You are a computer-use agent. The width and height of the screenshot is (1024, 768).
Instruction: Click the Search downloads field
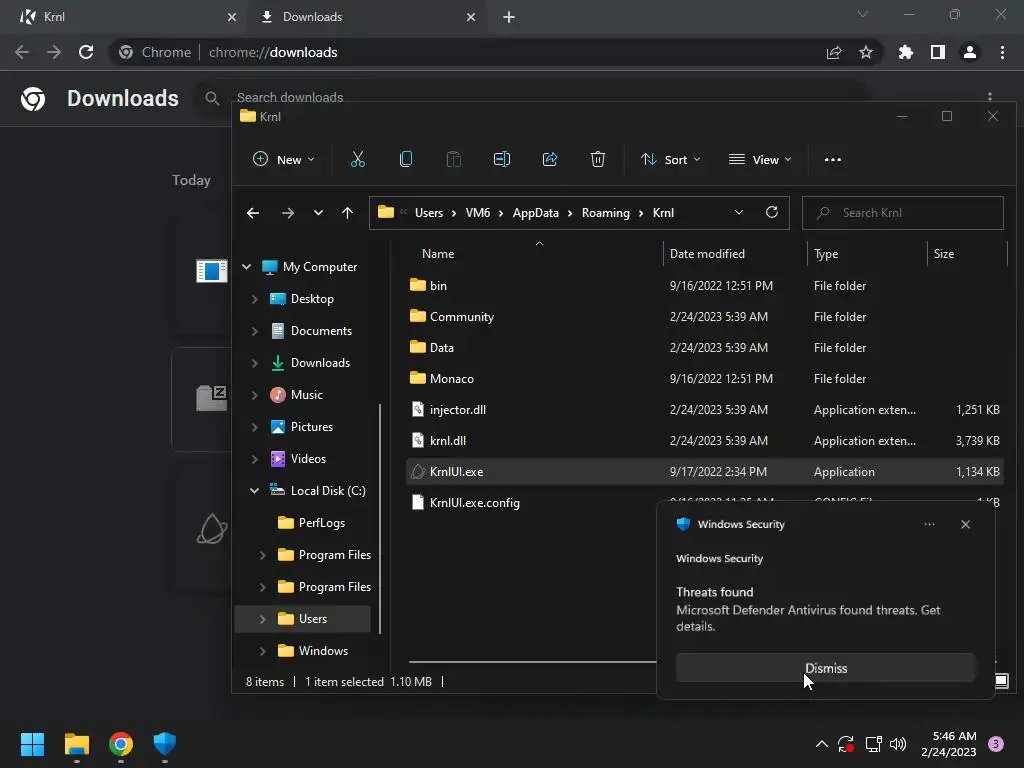tap(532, 97)
